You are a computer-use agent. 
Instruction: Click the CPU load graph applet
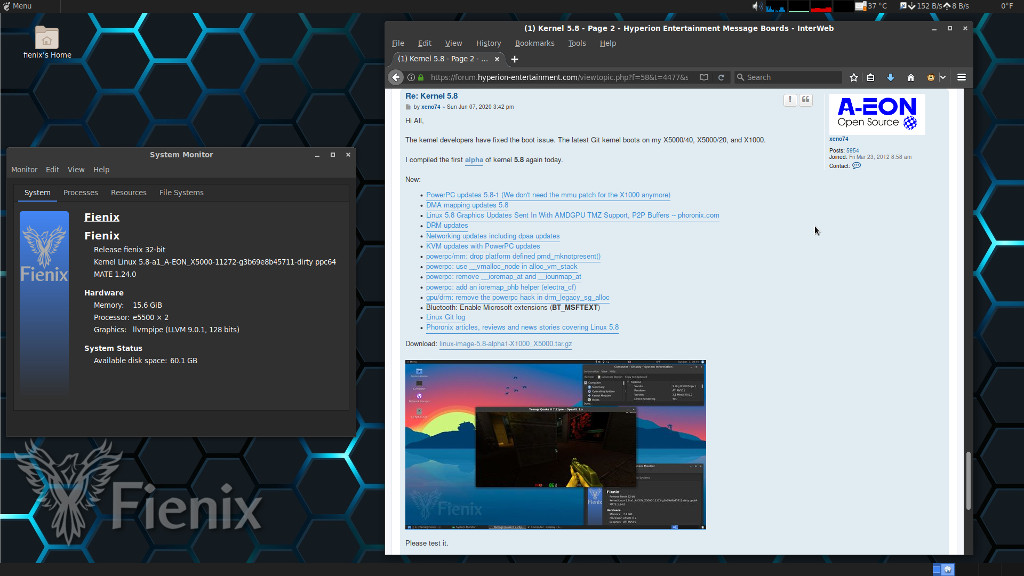click(x=775, y=6)
